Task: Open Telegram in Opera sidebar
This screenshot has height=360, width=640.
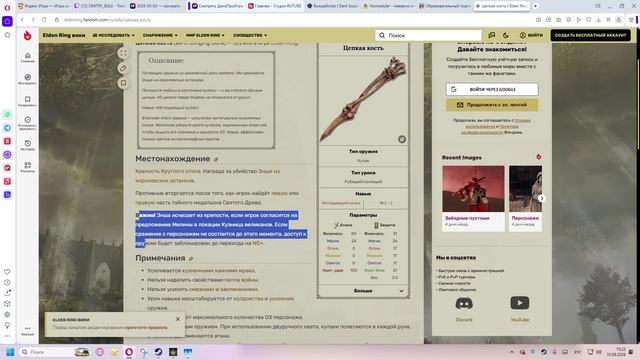Action: point(7,128)
